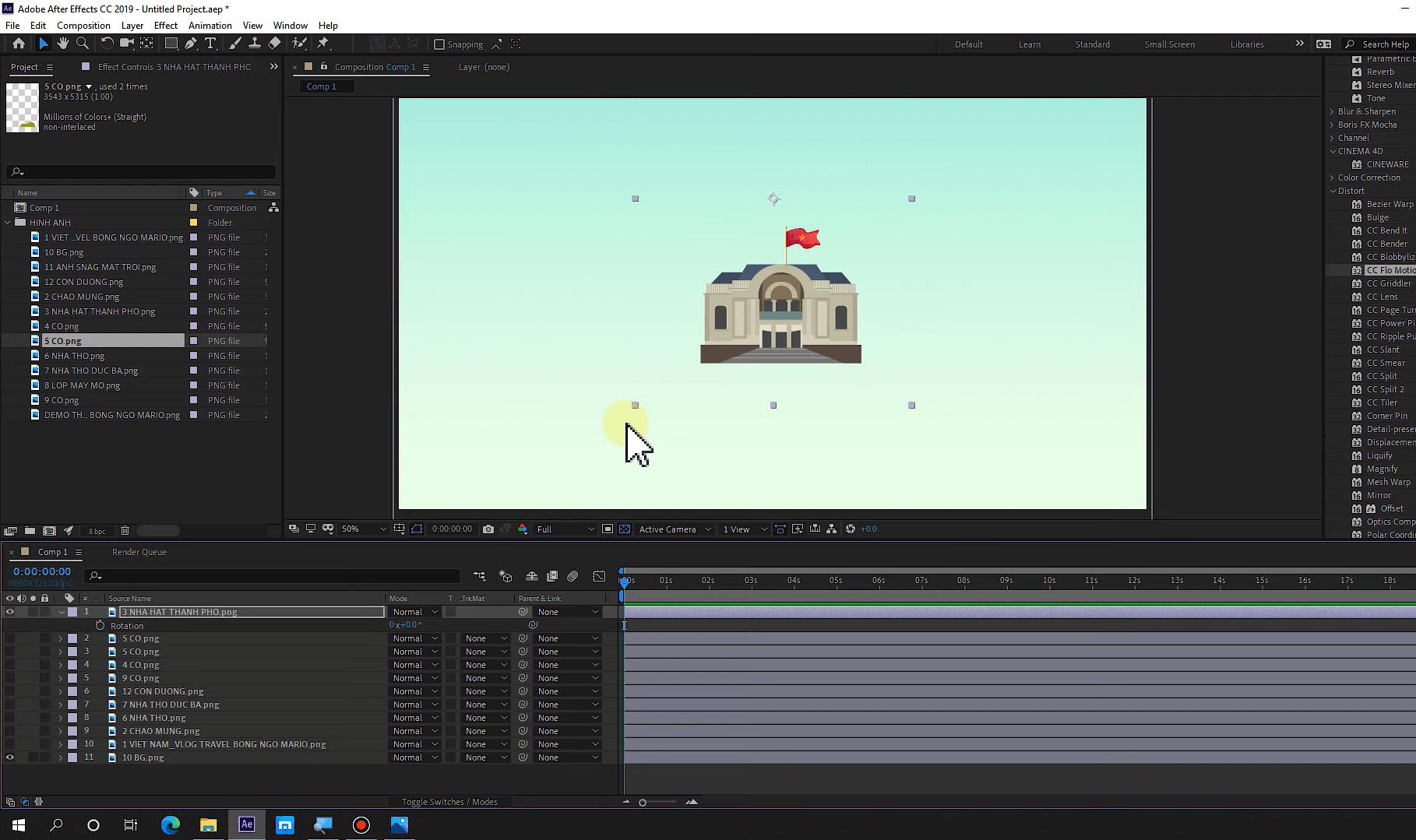Take a snapshot with the camera icon
Screen dimensions: 1416x840
(488, 529)
